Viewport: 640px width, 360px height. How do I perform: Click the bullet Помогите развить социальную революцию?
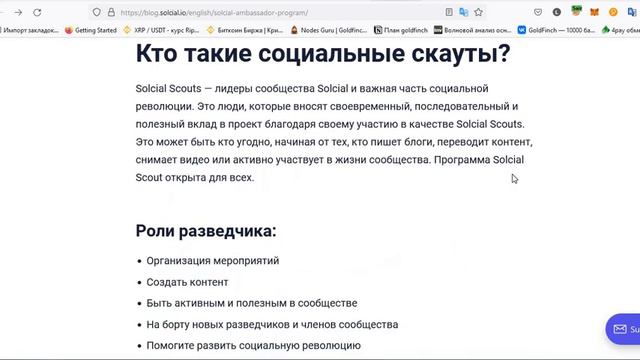253,346
